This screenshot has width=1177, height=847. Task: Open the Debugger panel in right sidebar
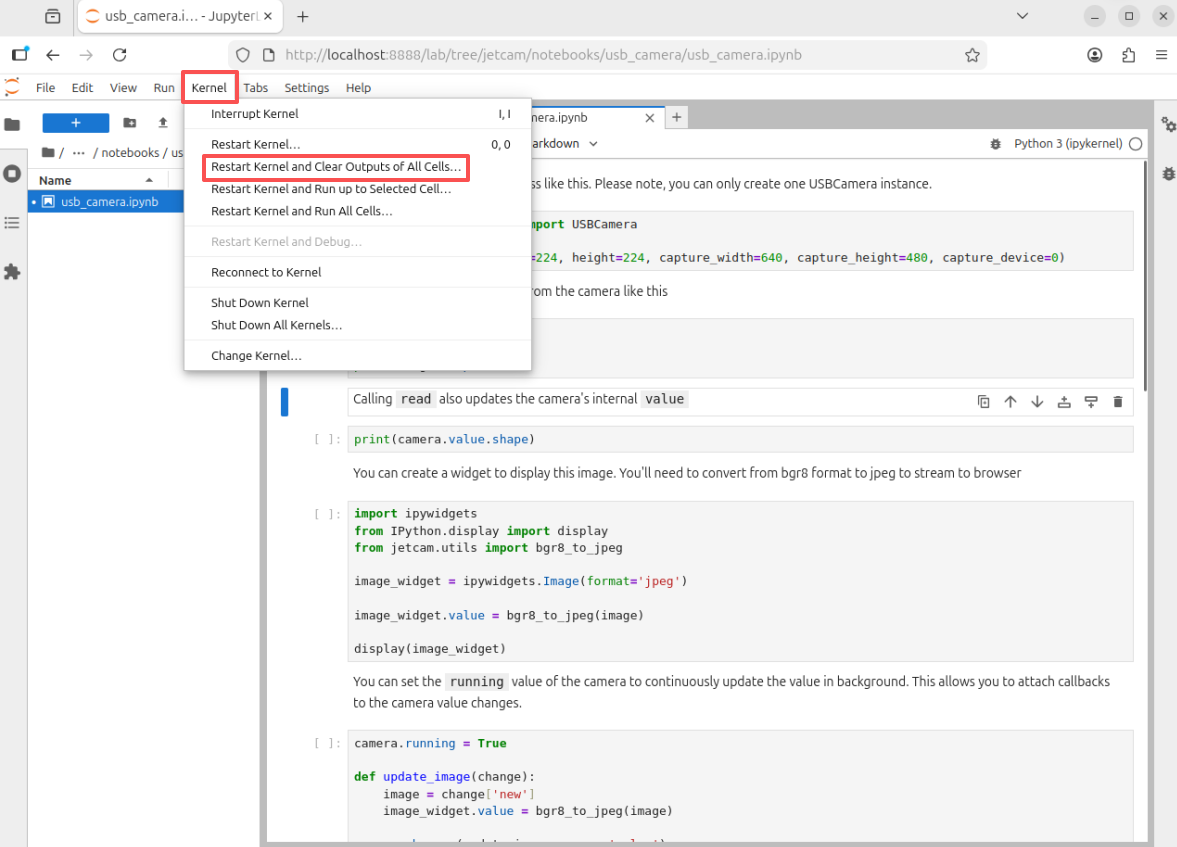(x=1168, y=173)
